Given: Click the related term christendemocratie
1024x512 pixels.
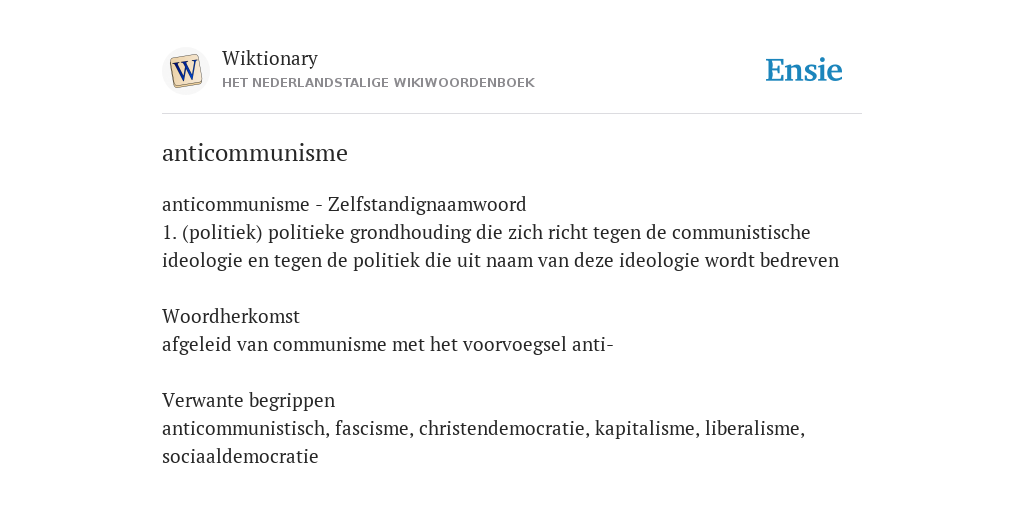Looking at the screenshot, I should coord(504,428).
